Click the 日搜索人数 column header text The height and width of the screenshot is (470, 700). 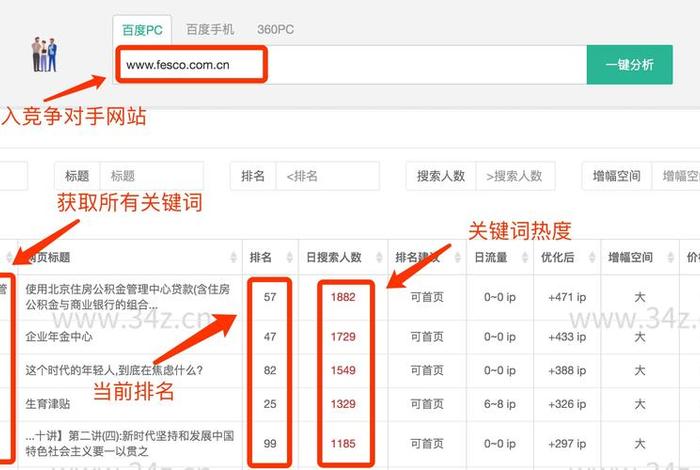pos(334,257)
